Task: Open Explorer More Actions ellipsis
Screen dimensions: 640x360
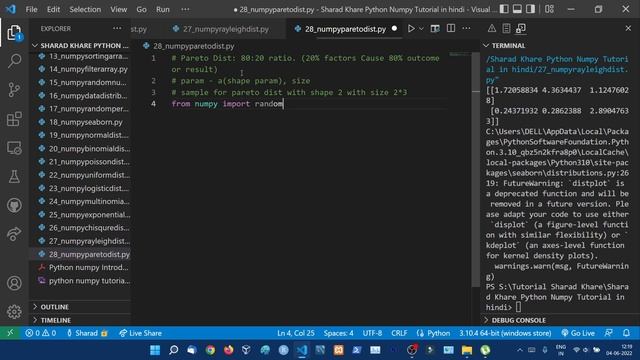Action: (x=117, y=29)
